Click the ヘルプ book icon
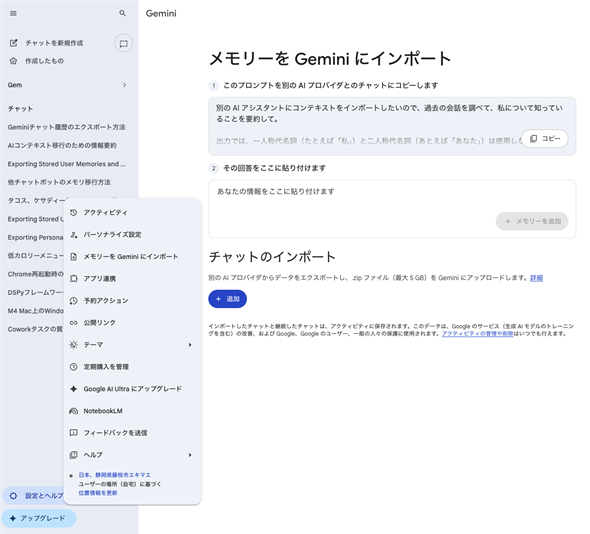 pos(74,455)
